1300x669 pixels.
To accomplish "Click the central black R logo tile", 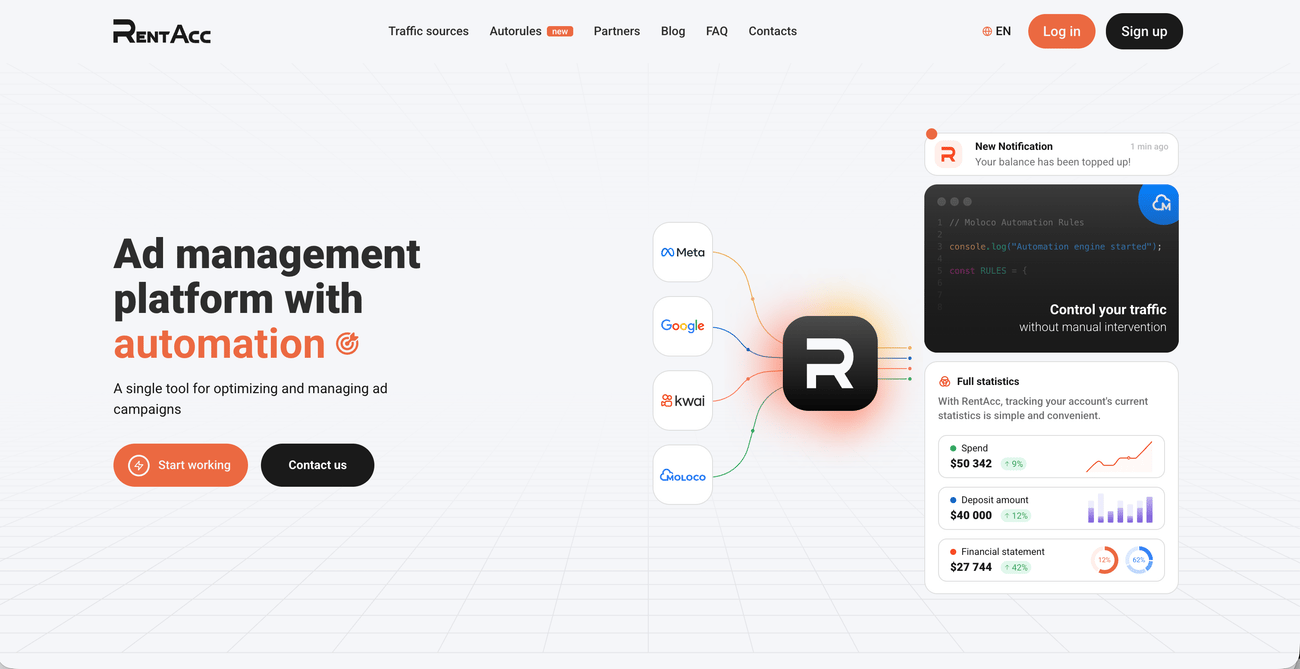I will click(830, 363).
